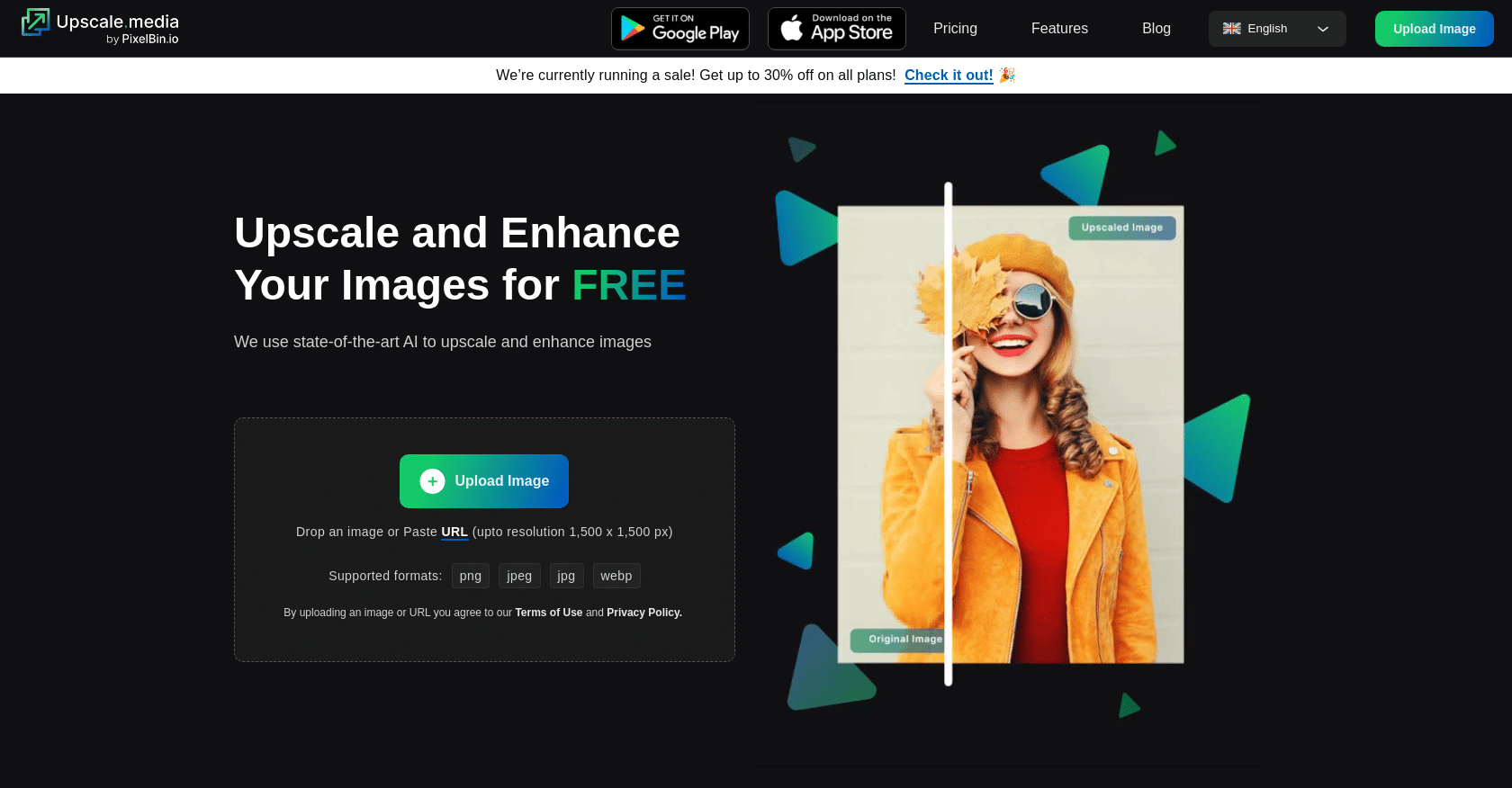The width and height of the screenshot is (1512, 788).
Task: Click the Original Image label tag
Action: tap(898, 640)
